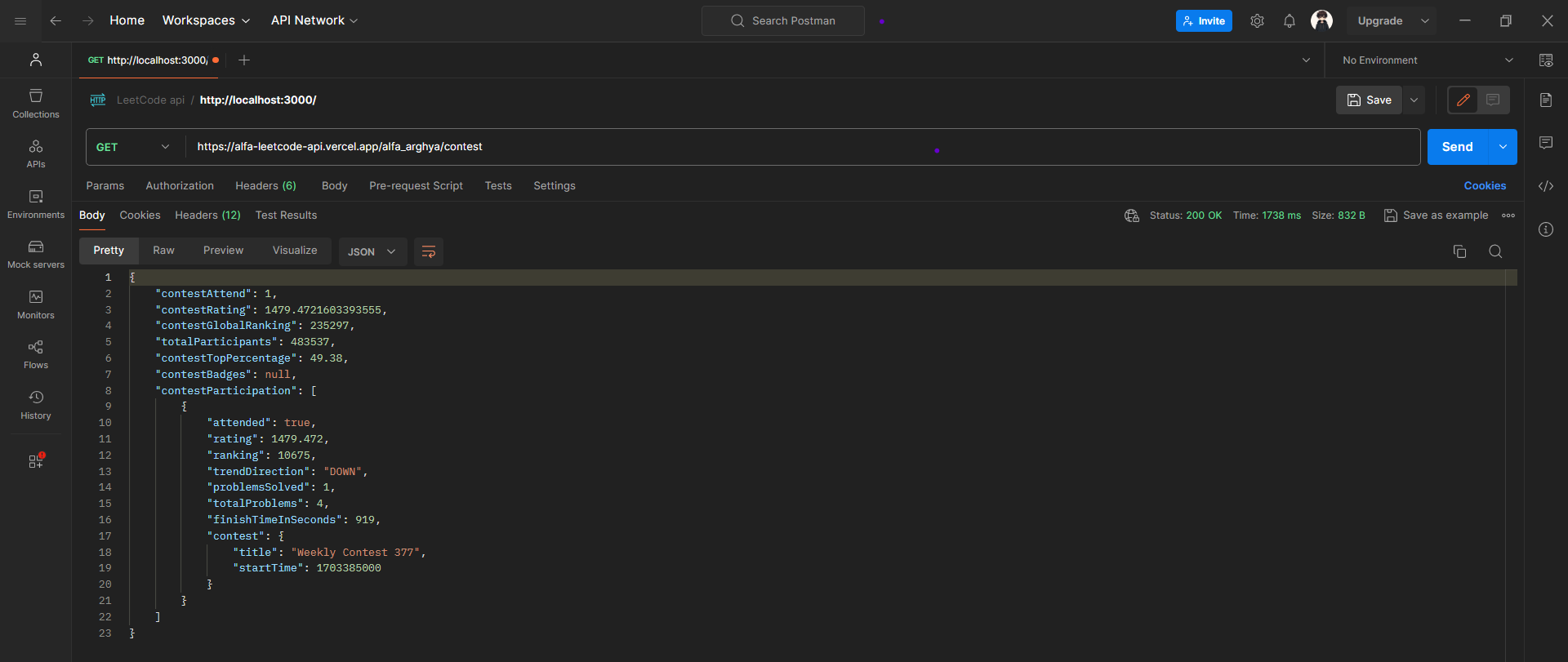Switch response view to Raw

(x=163, y=251)
